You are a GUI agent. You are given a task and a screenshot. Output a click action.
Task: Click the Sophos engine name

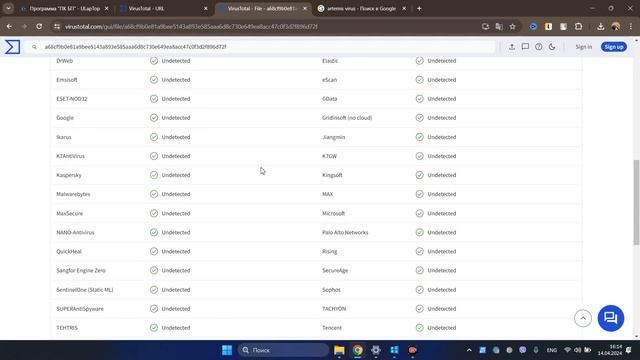331,290
